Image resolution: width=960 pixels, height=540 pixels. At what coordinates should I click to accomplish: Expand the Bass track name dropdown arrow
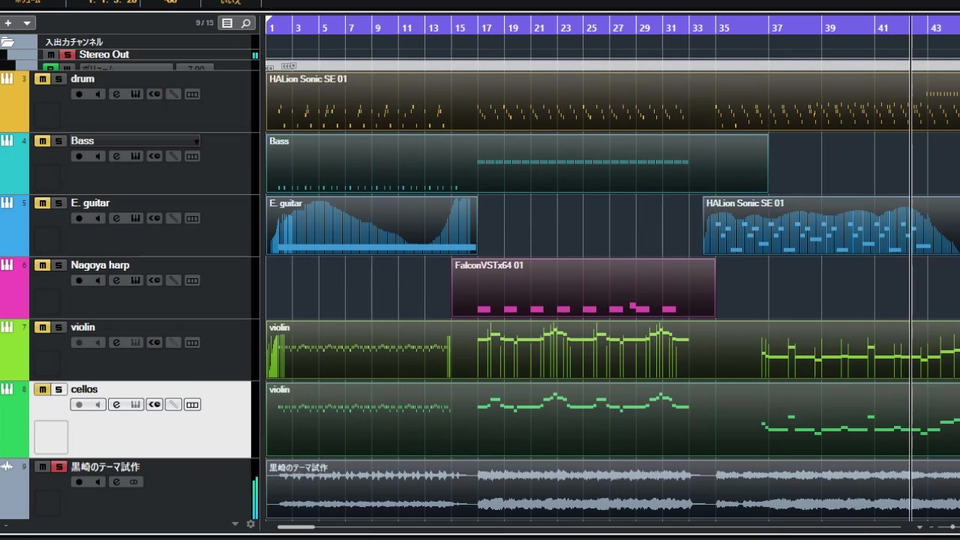click(196, 141)
